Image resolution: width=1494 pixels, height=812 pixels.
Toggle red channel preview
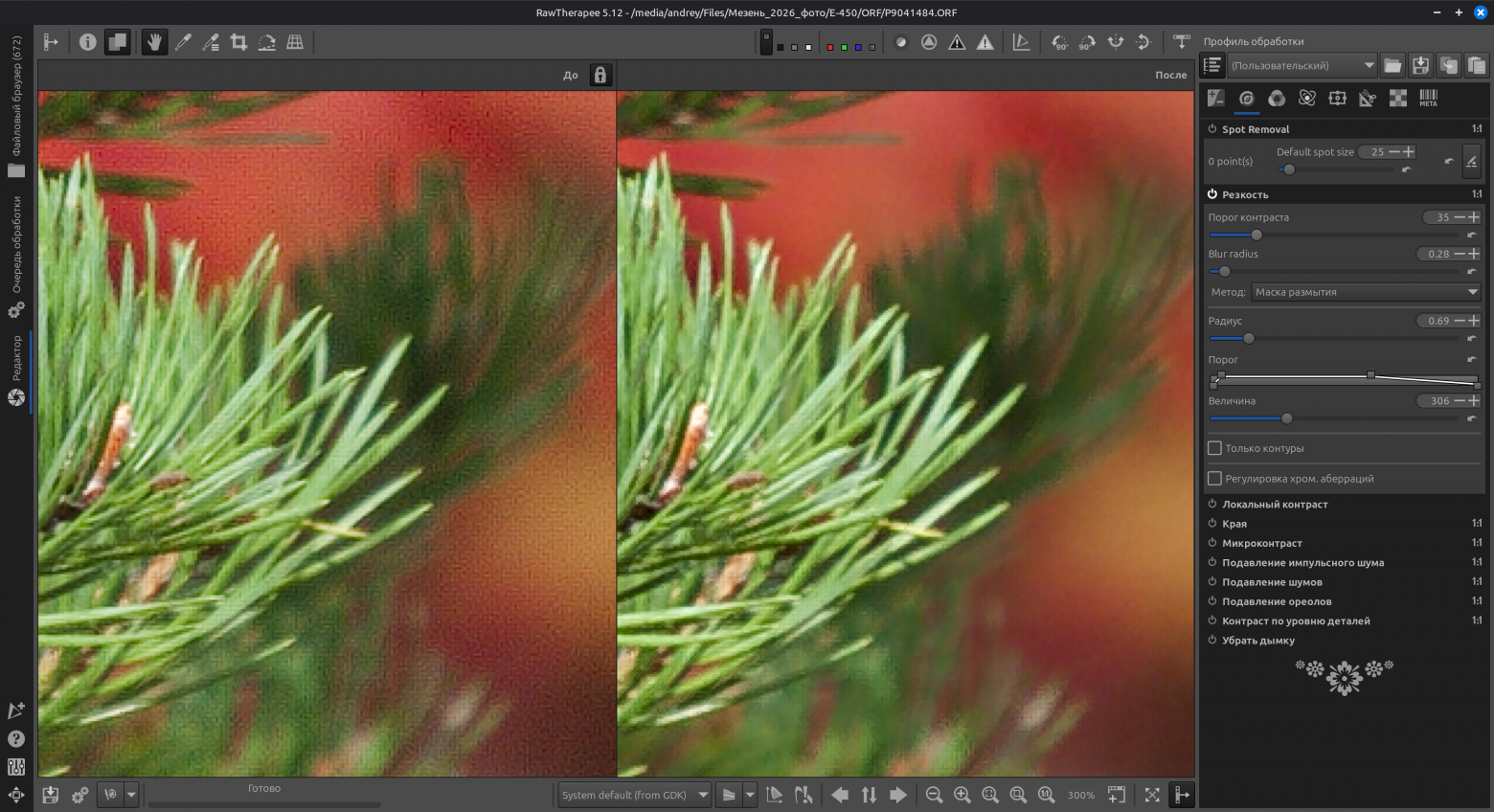830,47
